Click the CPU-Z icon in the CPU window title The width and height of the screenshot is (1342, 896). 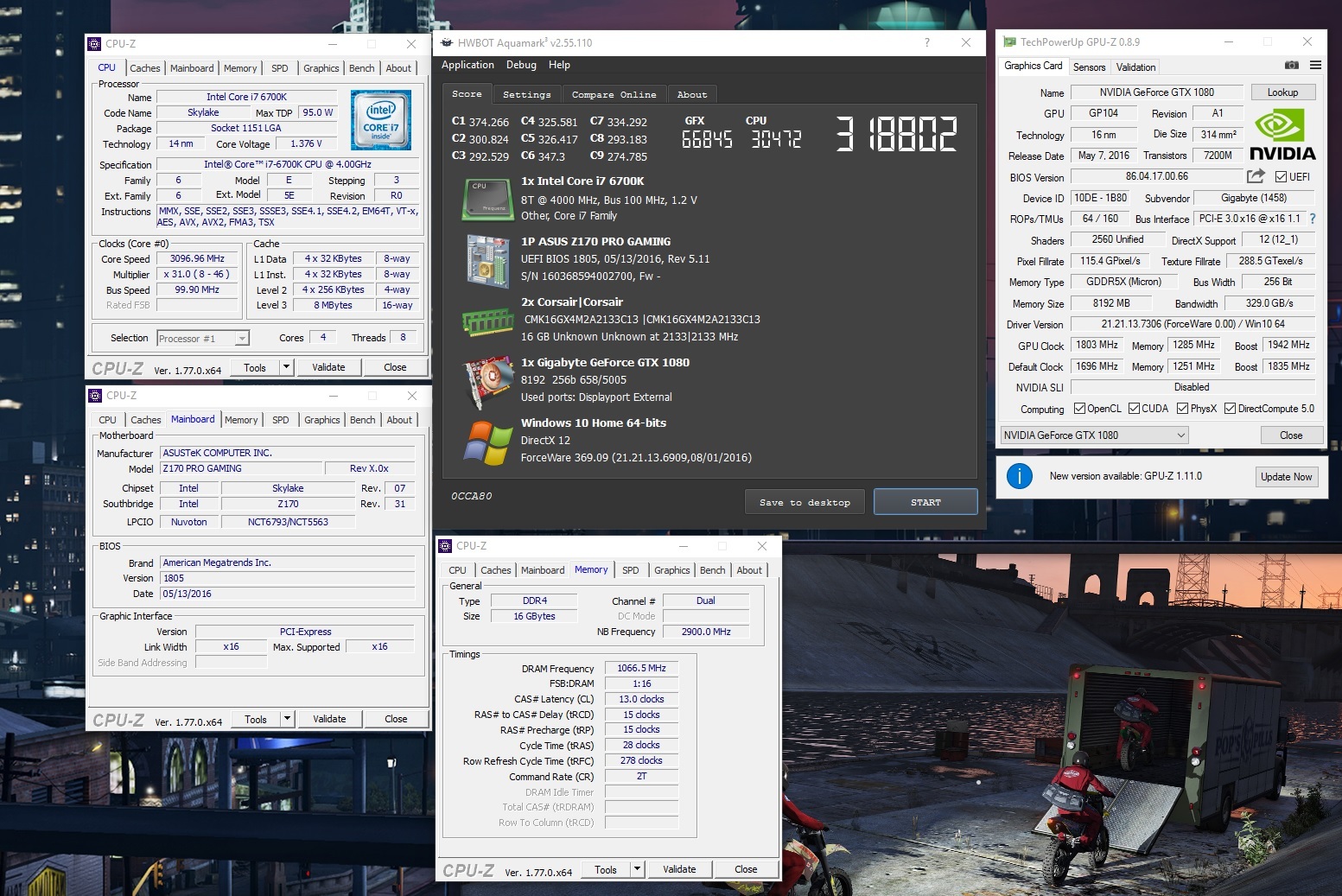tap(94, 43)
